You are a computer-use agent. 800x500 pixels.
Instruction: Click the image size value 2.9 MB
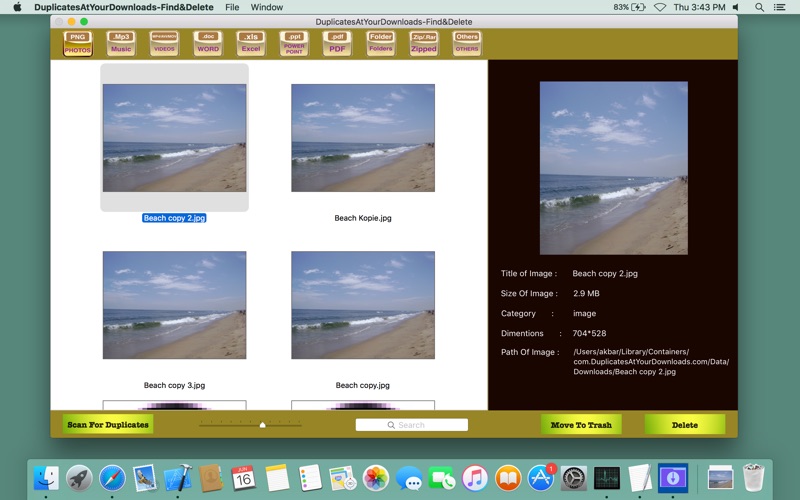tap(586, 293)
